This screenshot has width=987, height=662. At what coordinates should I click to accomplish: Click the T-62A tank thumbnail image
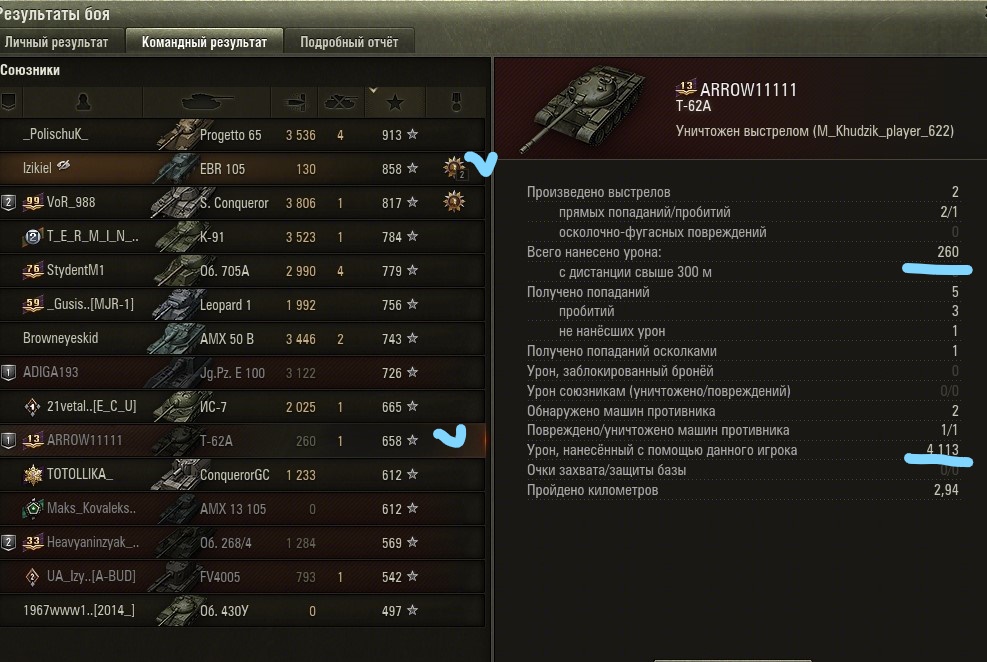pos(582,107)
